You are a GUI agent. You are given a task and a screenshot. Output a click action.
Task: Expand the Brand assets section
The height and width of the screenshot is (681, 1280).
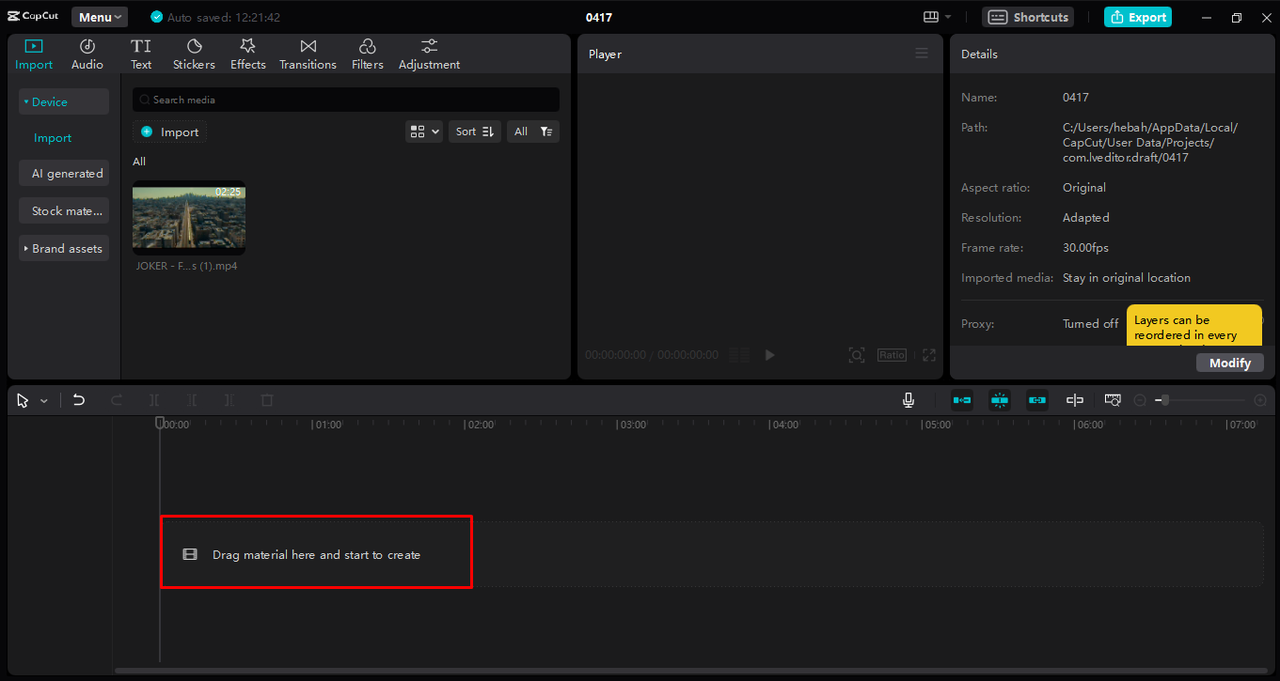(64, 248)
